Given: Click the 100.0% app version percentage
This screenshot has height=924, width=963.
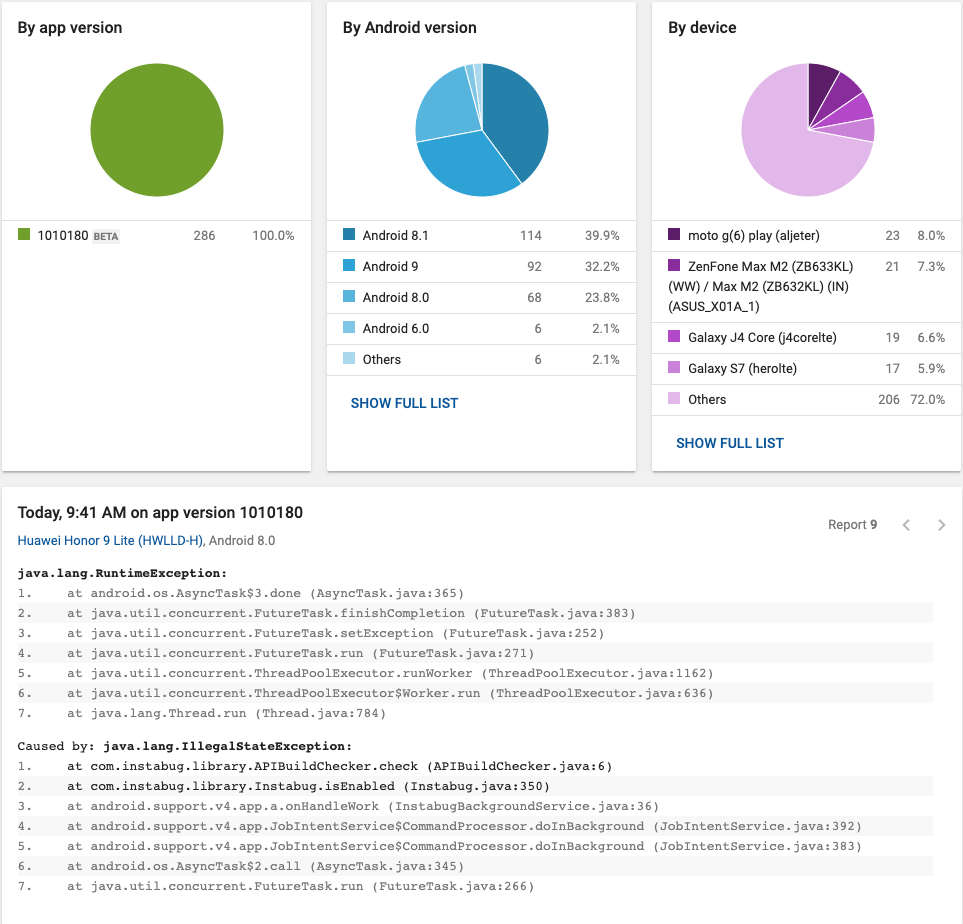Looking at the screenshot, I should [x=273, y=235].
